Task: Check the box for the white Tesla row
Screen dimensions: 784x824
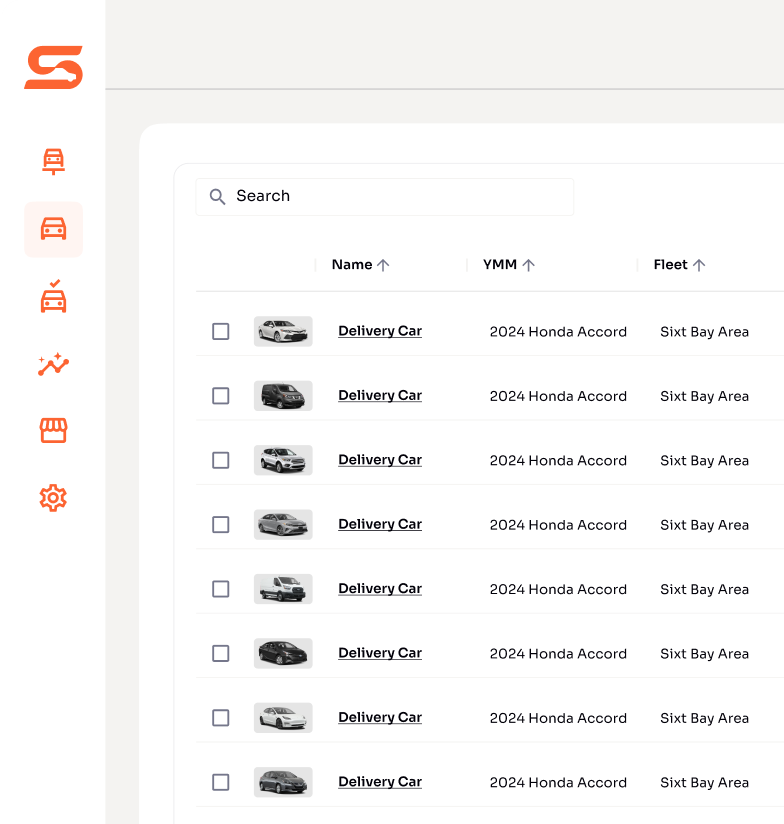Action: (x=221, y=718)
